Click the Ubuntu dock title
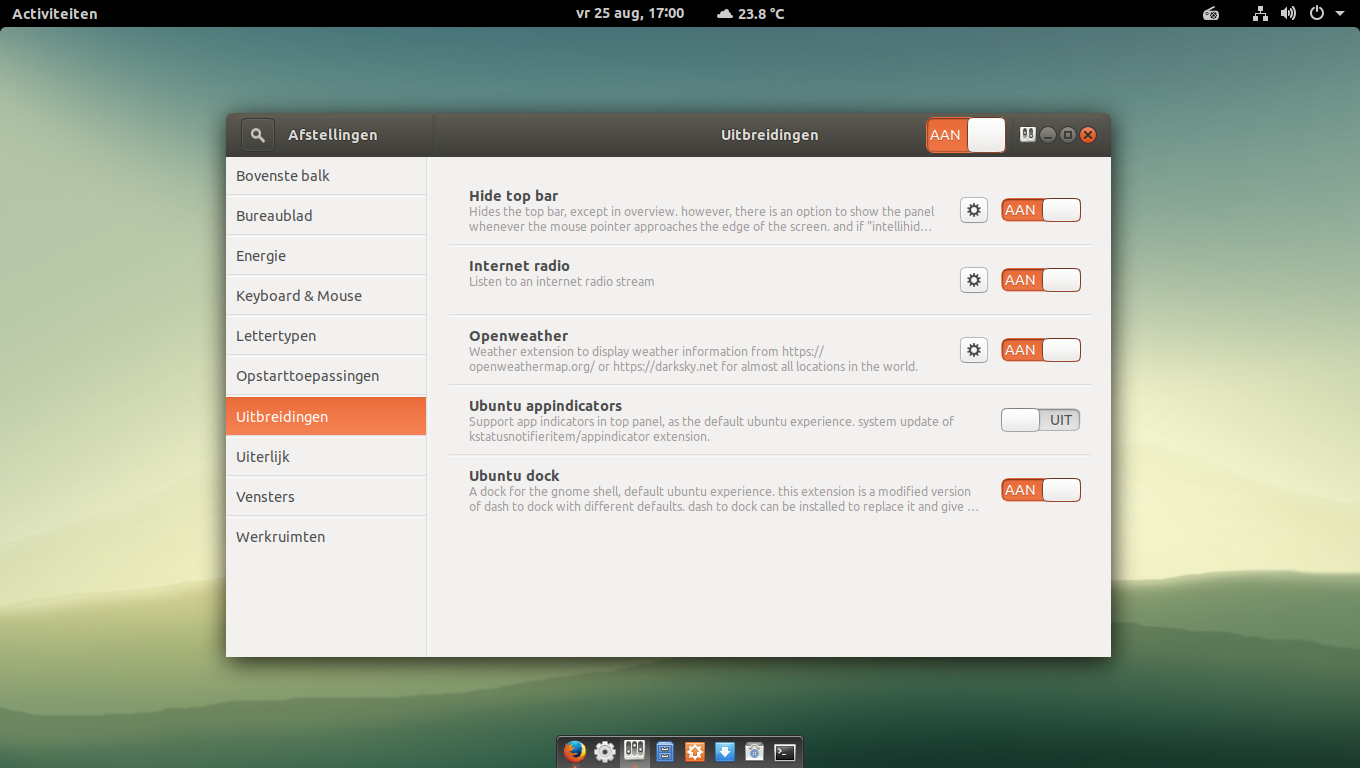Viewport: 1360px width, 768px height. [x=514, y=476]
